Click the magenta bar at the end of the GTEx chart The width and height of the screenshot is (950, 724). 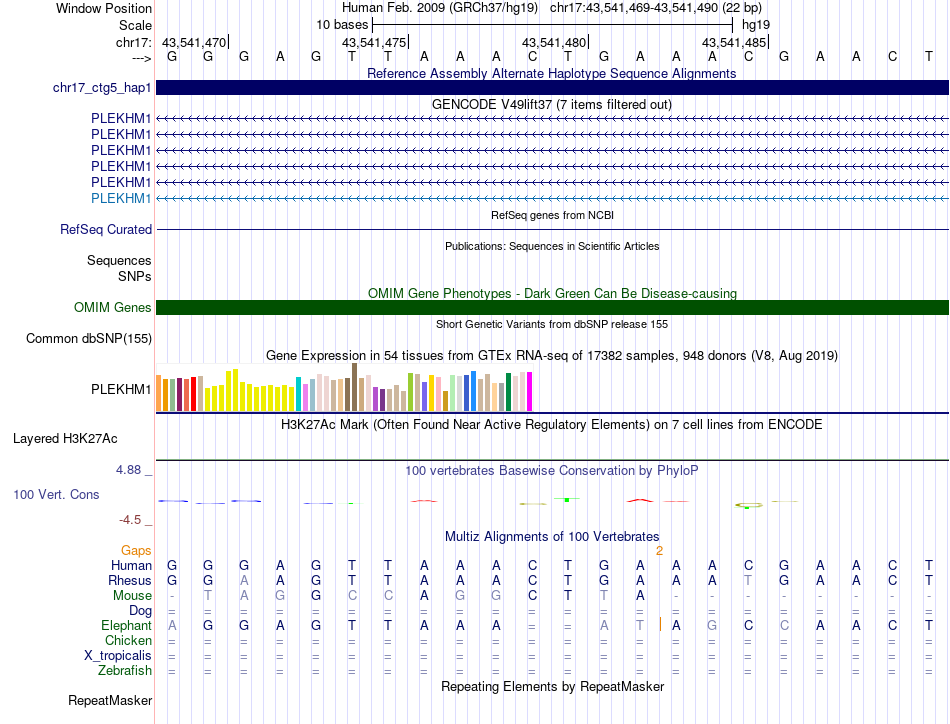pos(529,391)
